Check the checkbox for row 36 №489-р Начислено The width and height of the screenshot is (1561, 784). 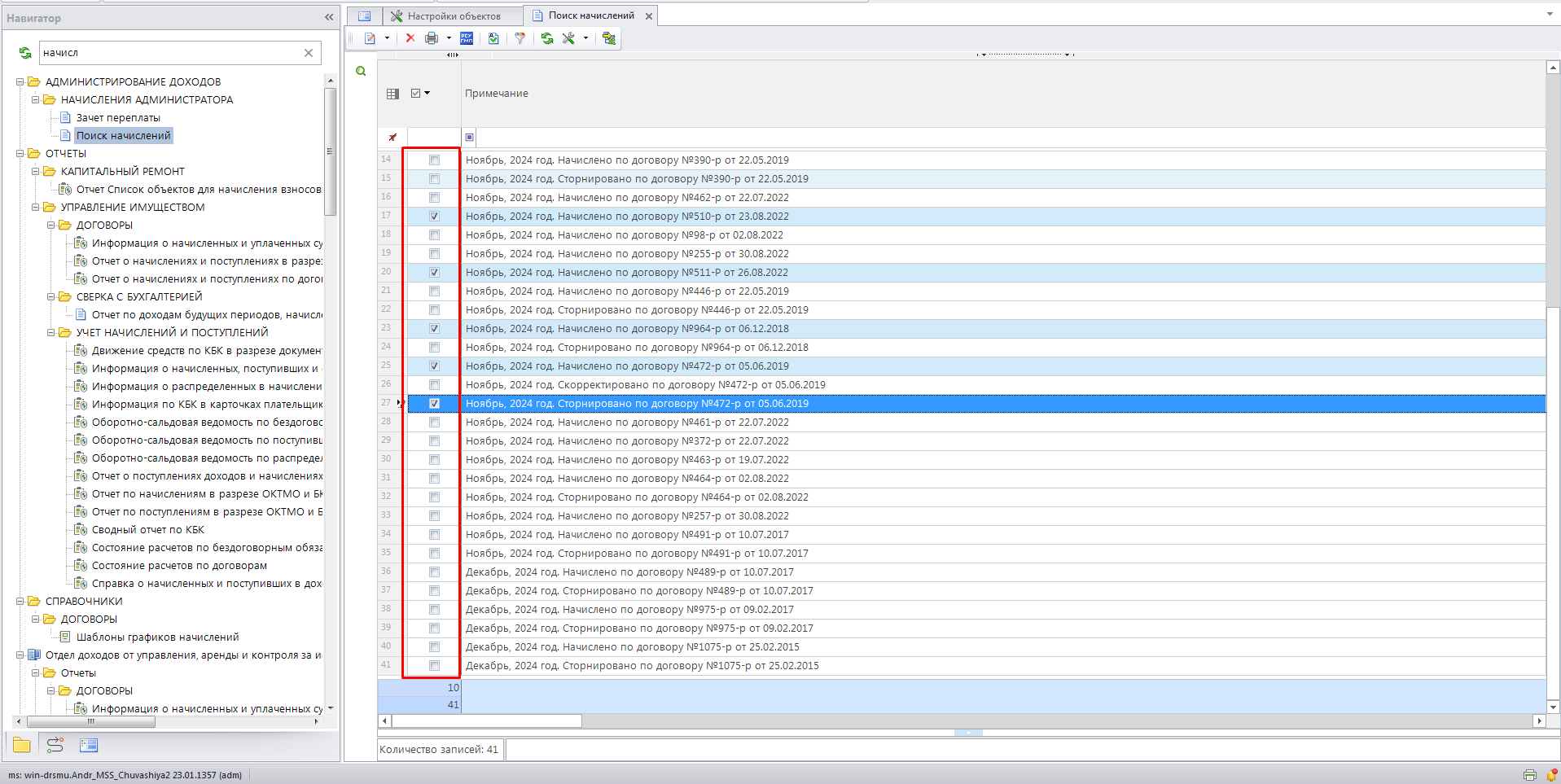point(434,572)
